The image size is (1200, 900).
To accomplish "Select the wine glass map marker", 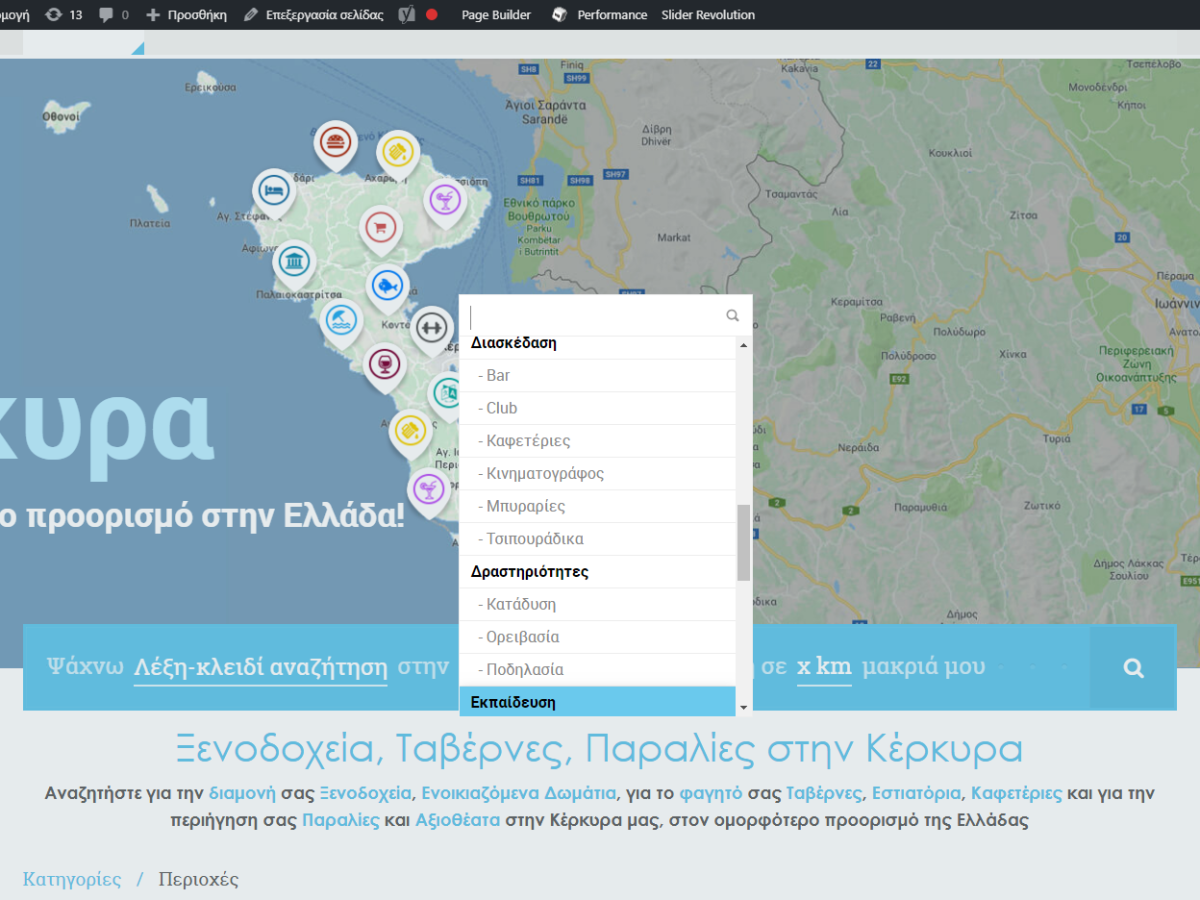I will pos(384,366).
